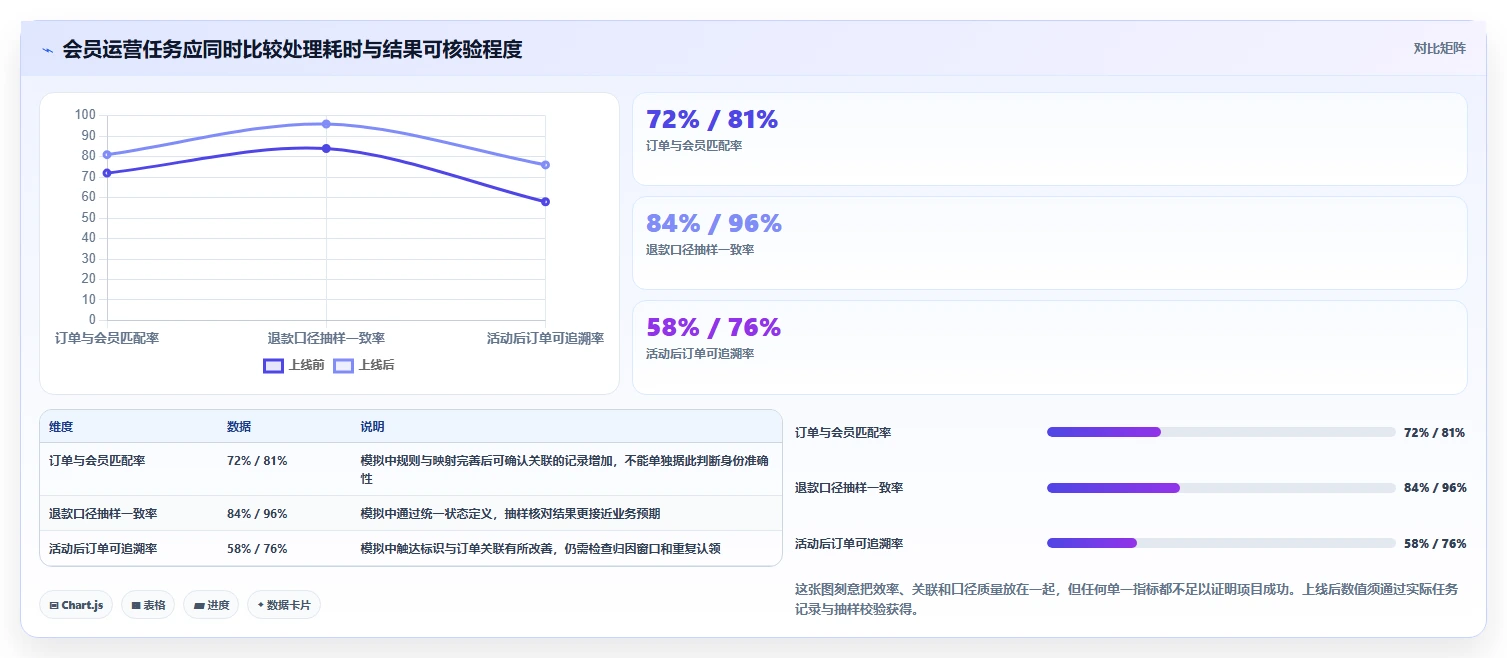
Task: Click the progress row label 退款口径抽样一致率
Action: [x=849, y=488]
